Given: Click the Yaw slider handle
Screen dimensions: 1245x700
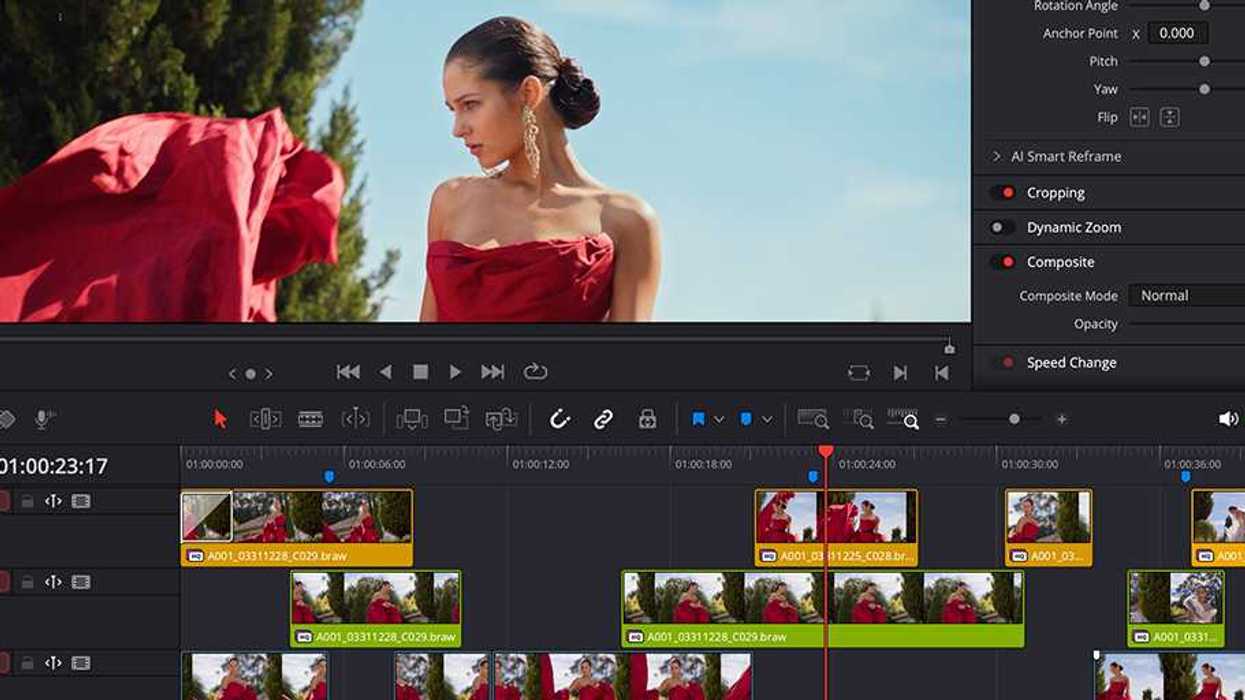Looking at the screenshot, I should (1204, 89).
